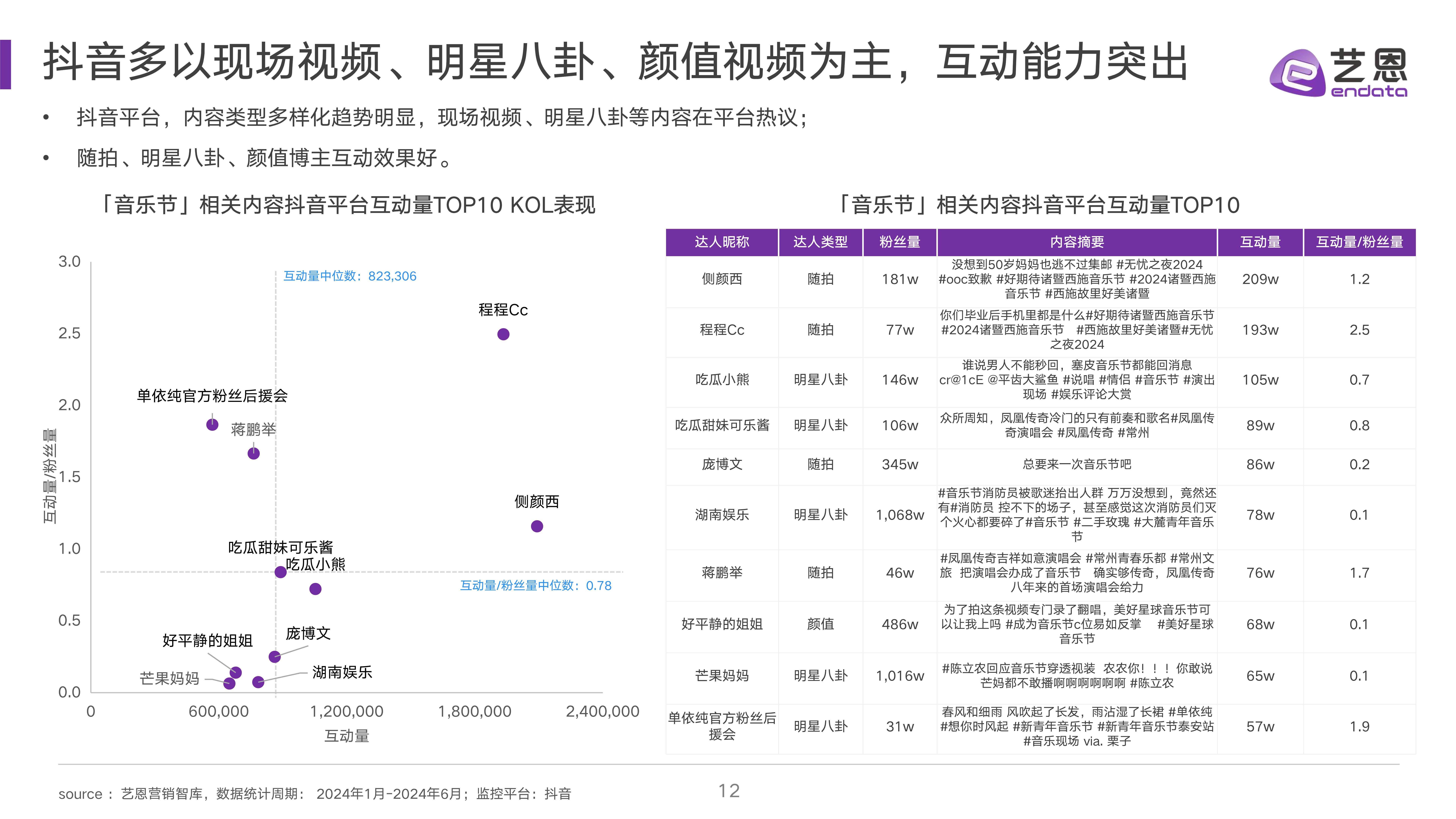This screenshot has width=1456, height=819.
Task: Click the 蒋鹏举 label in scatter chart
Action: click(x=253, y=430)
